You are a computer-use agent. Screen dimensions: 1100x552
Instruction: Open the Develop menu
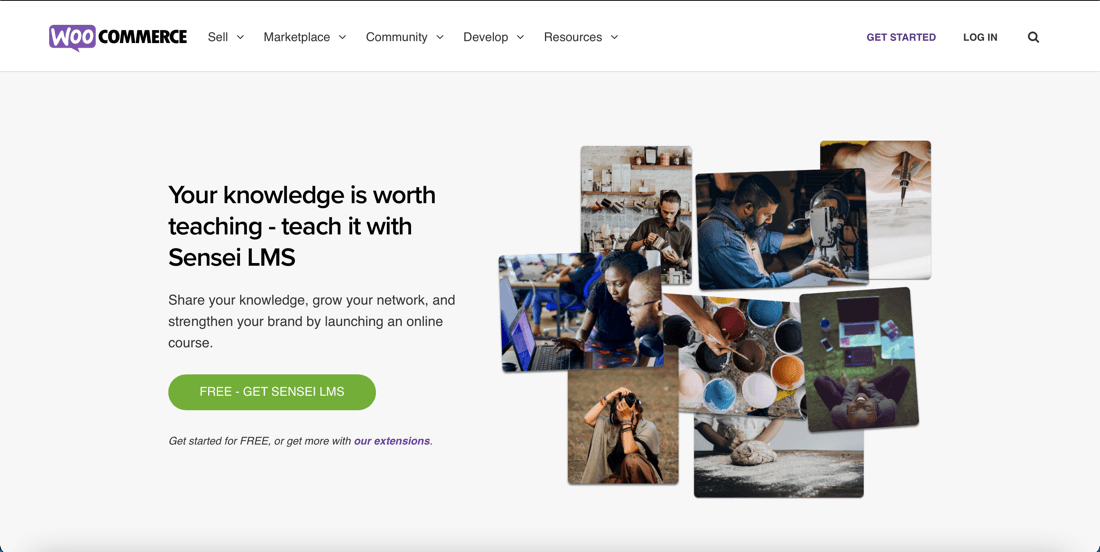pyautogui.click(x=485, y=37)
